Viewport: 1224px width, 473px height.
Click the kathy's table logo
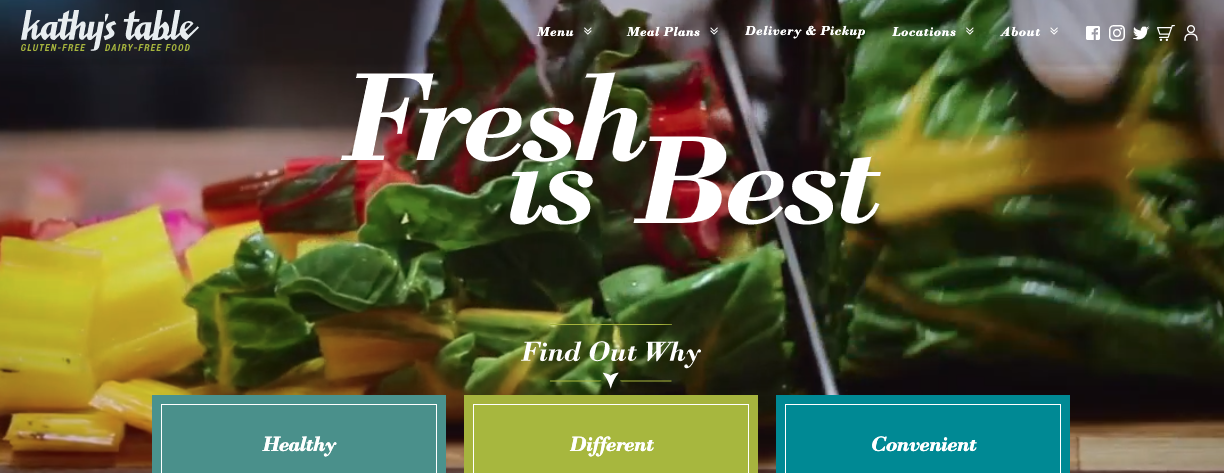click(x=109, y=32)
